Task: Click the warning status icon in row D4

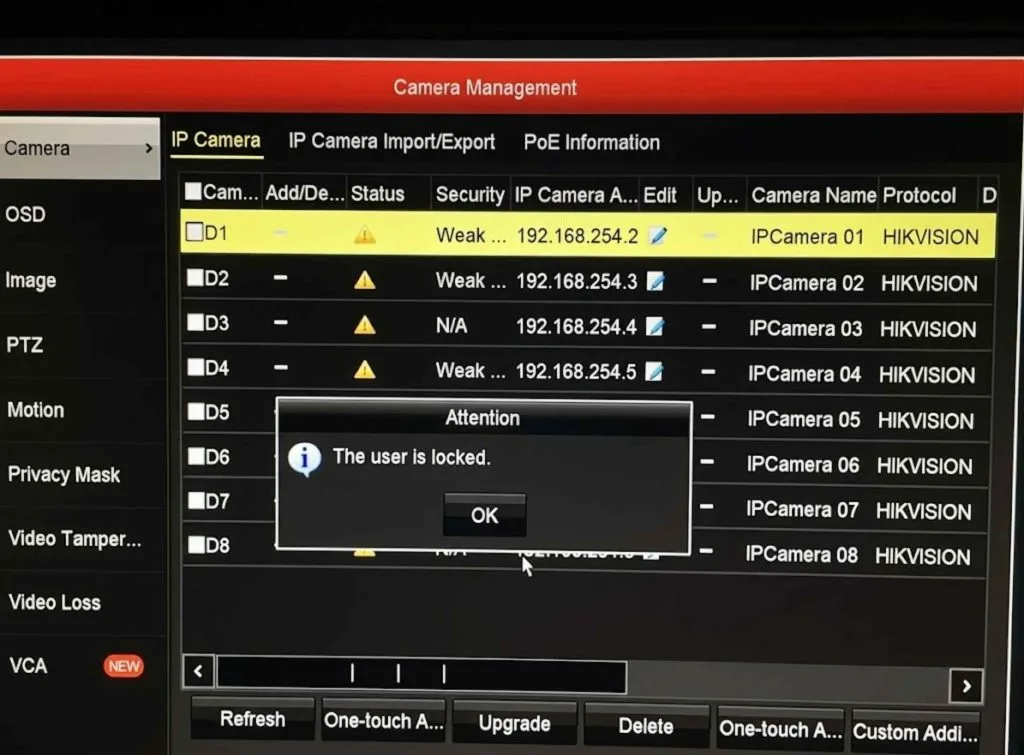Action: click(x=364, y=370)
